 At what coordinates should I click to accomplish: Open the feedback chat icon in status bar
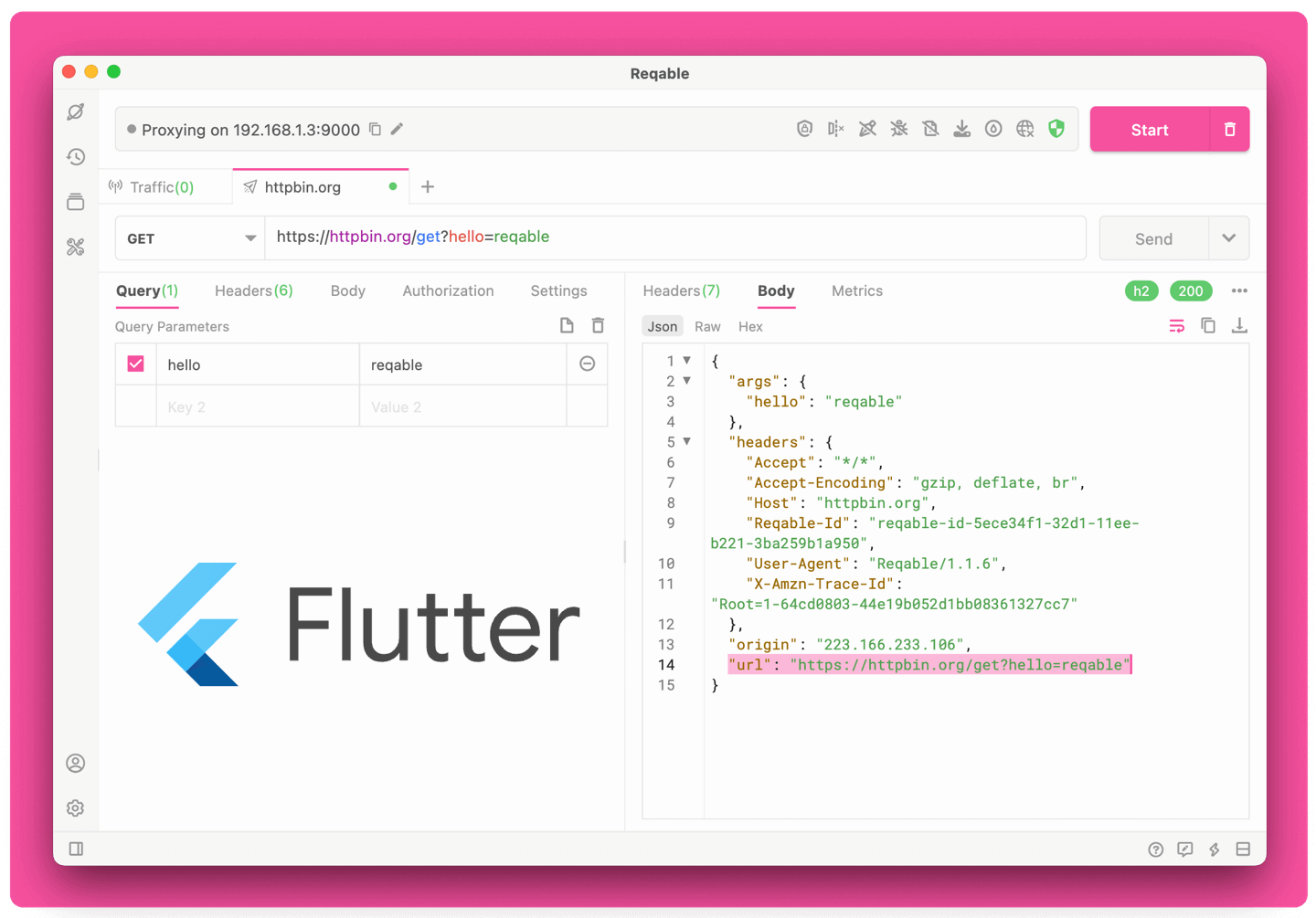pos(1185,849)
